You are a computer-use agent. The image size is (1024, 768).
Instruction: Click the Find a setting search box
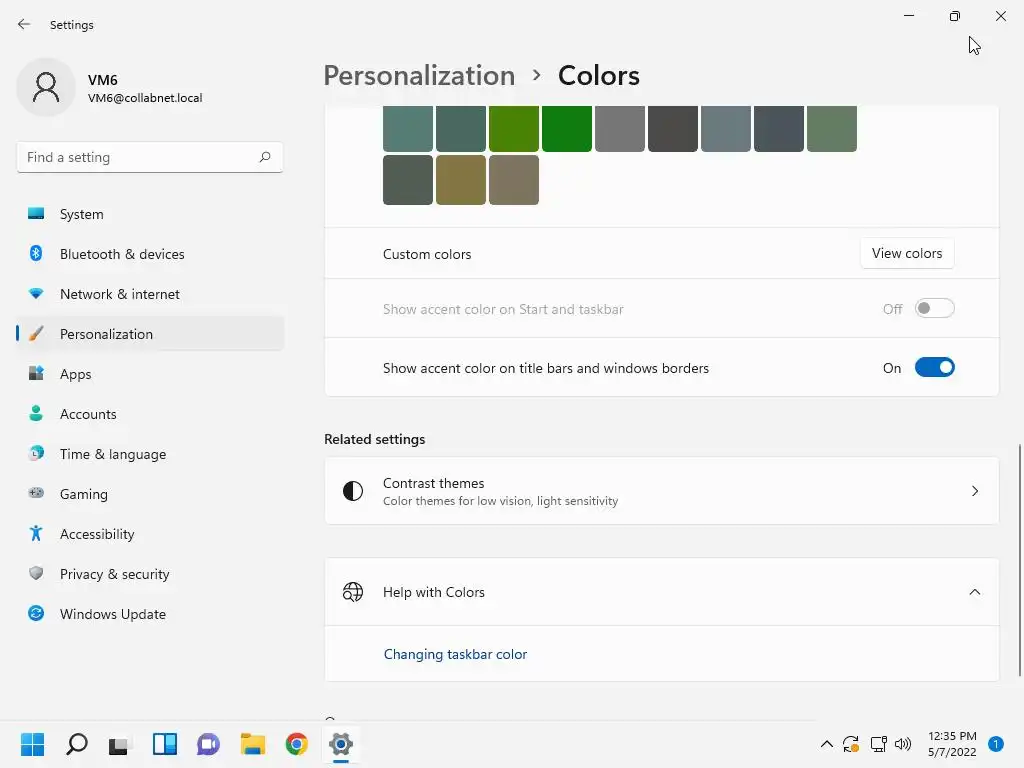click(150, 157)
